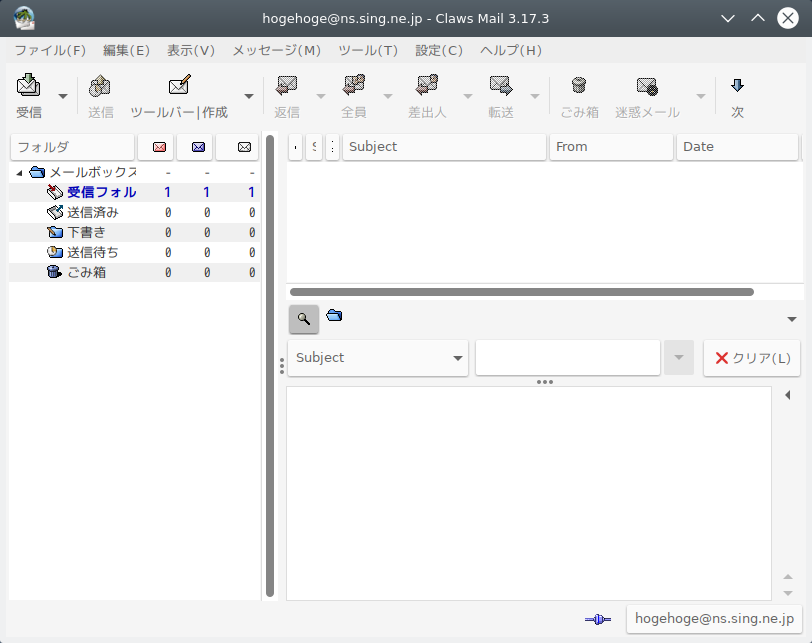This screenshot has width=812, height=643.
Task: Open the 表示(V) menu
Action: (x=191, y=50)
